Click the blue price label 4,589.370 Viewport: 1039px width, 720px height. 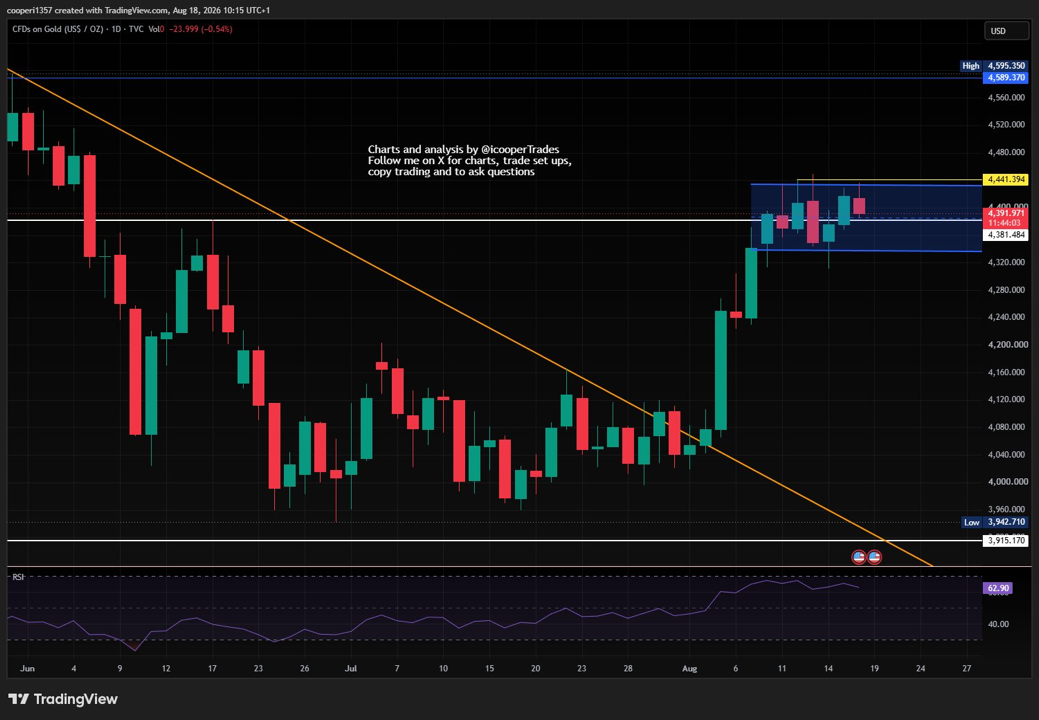click(x=1006, y=77)
